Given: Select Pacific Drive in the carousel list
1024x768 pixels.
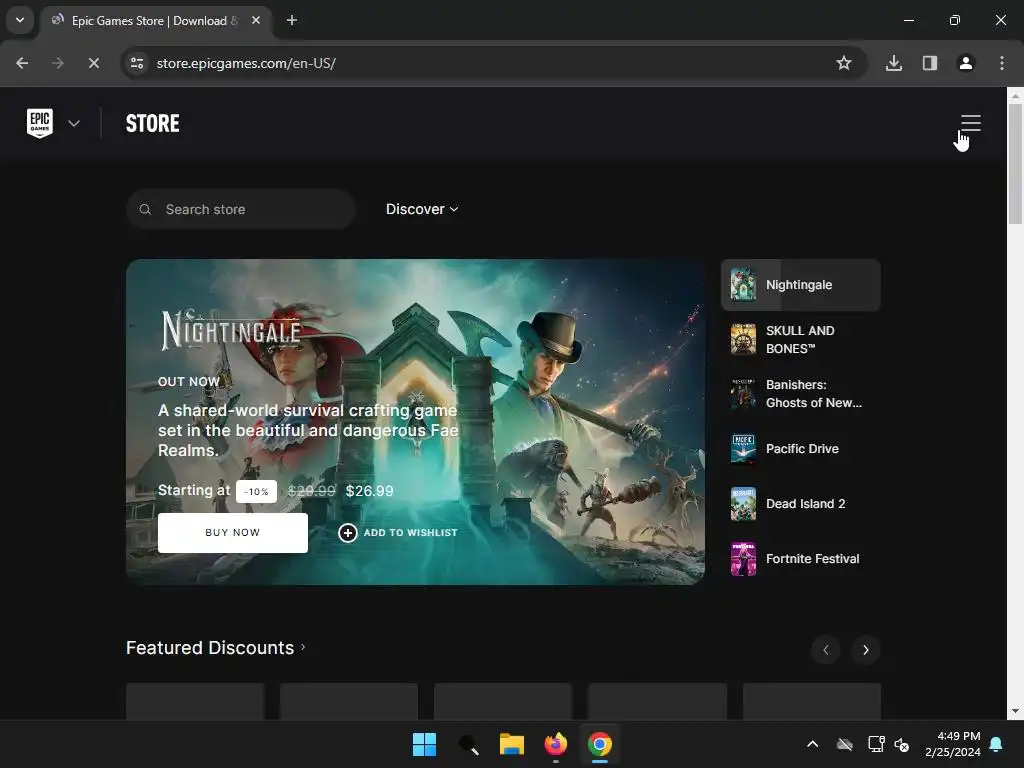Looking at the screenshot, I should click(801, 449).
